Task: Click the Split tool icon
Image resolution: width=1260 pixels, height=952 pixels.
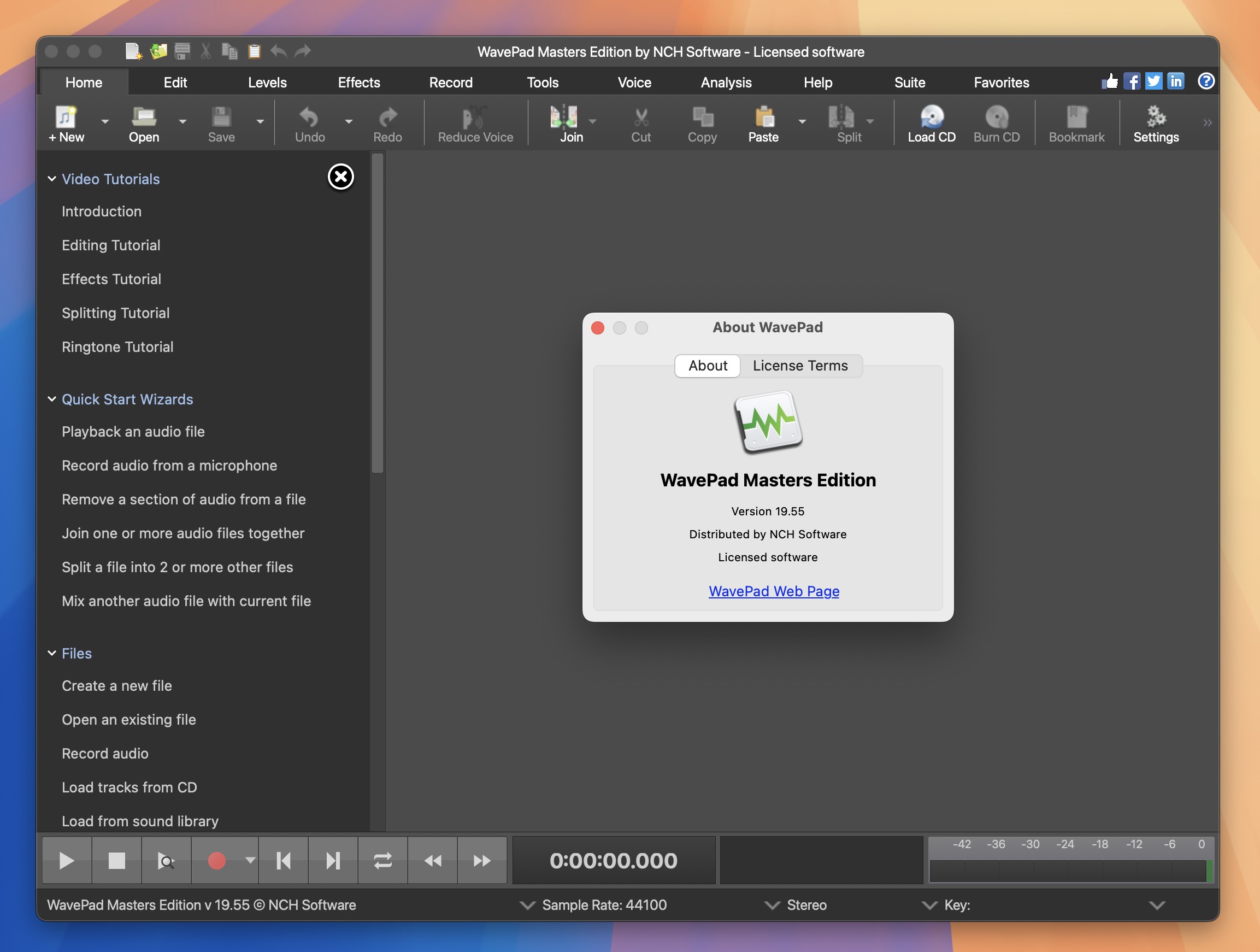Action: point(841,117)
